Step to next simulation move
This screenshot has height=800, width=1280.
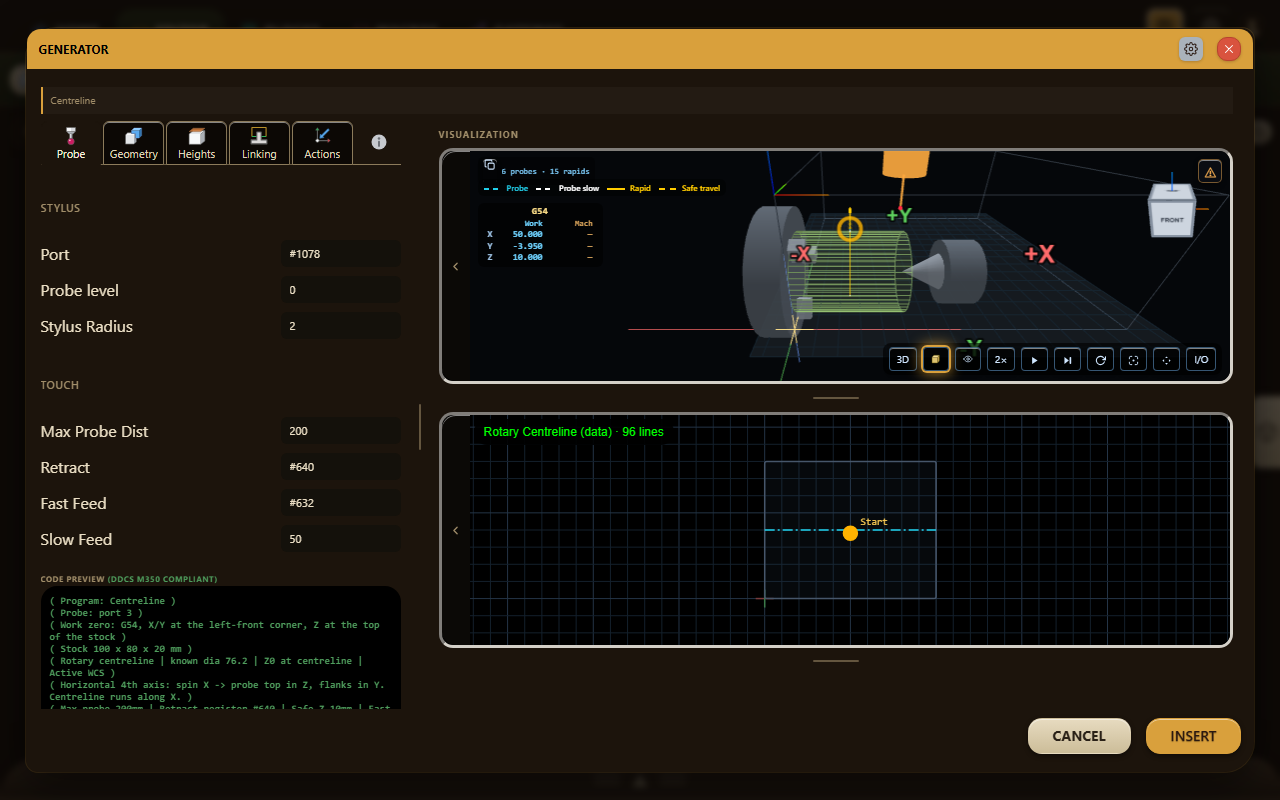1067,359
